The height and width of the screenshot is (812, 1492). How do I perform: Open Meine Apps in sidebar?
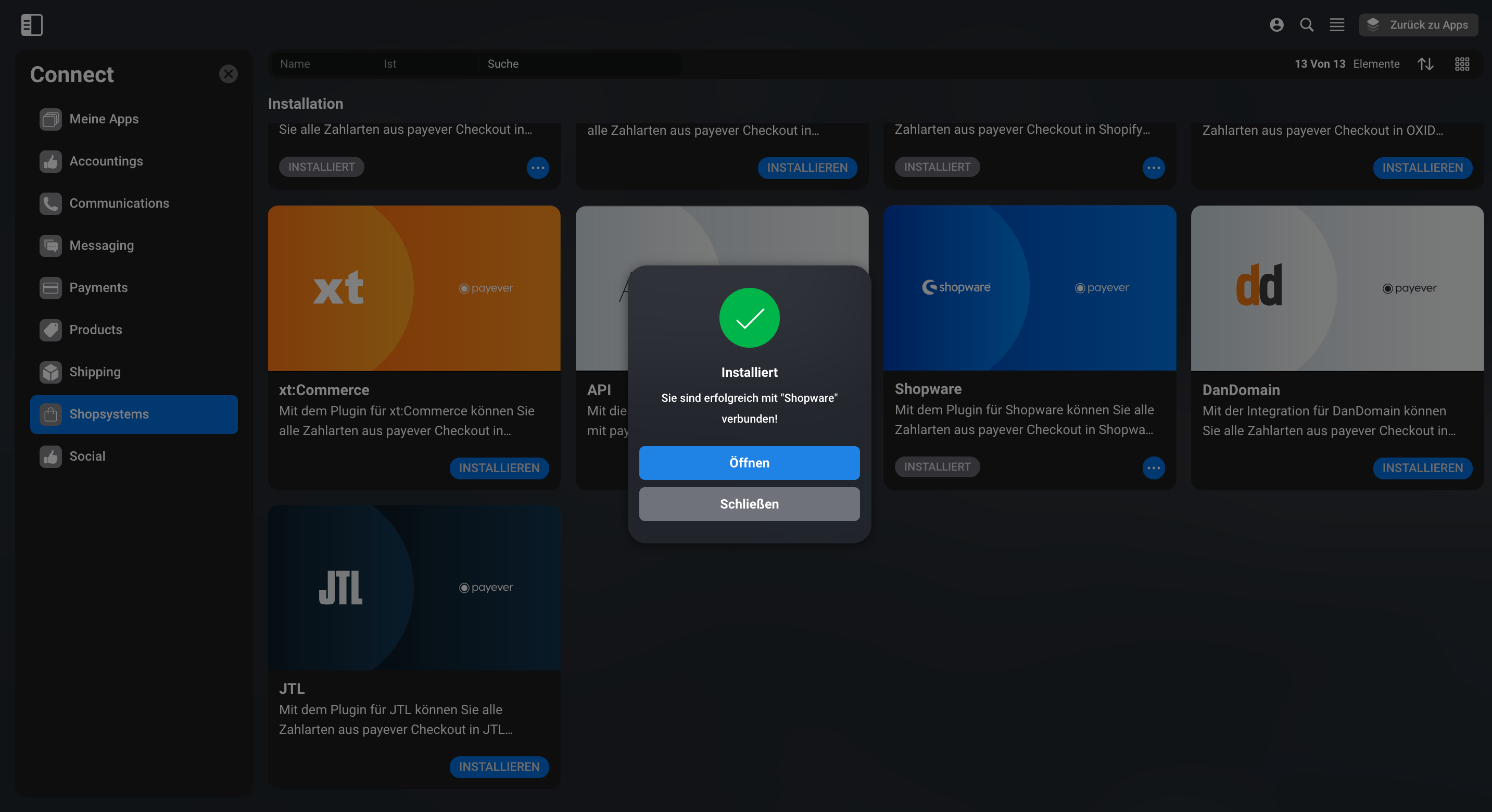coord(134,119)
